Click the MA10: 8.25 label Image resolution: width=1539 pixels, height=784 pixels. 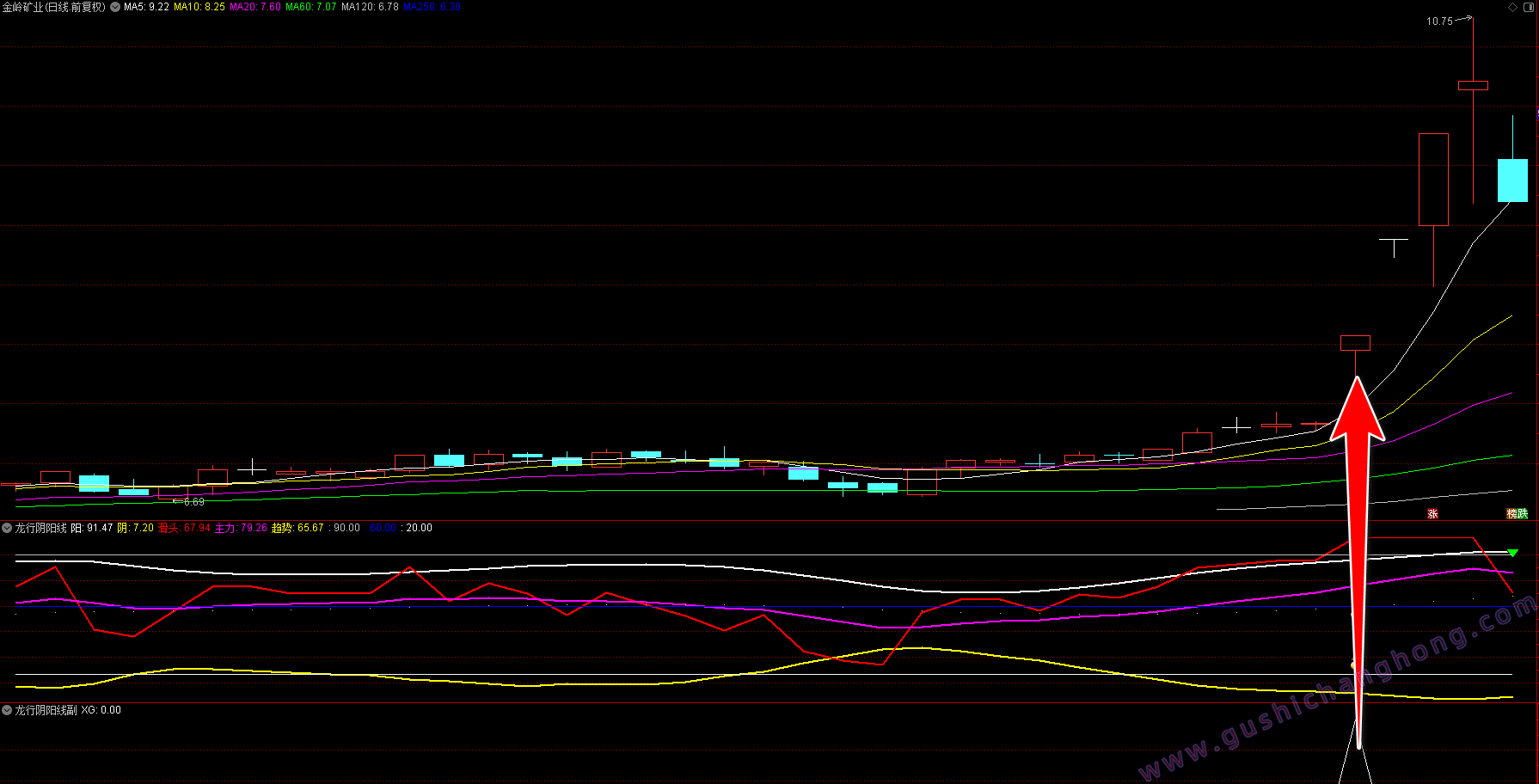199,7
